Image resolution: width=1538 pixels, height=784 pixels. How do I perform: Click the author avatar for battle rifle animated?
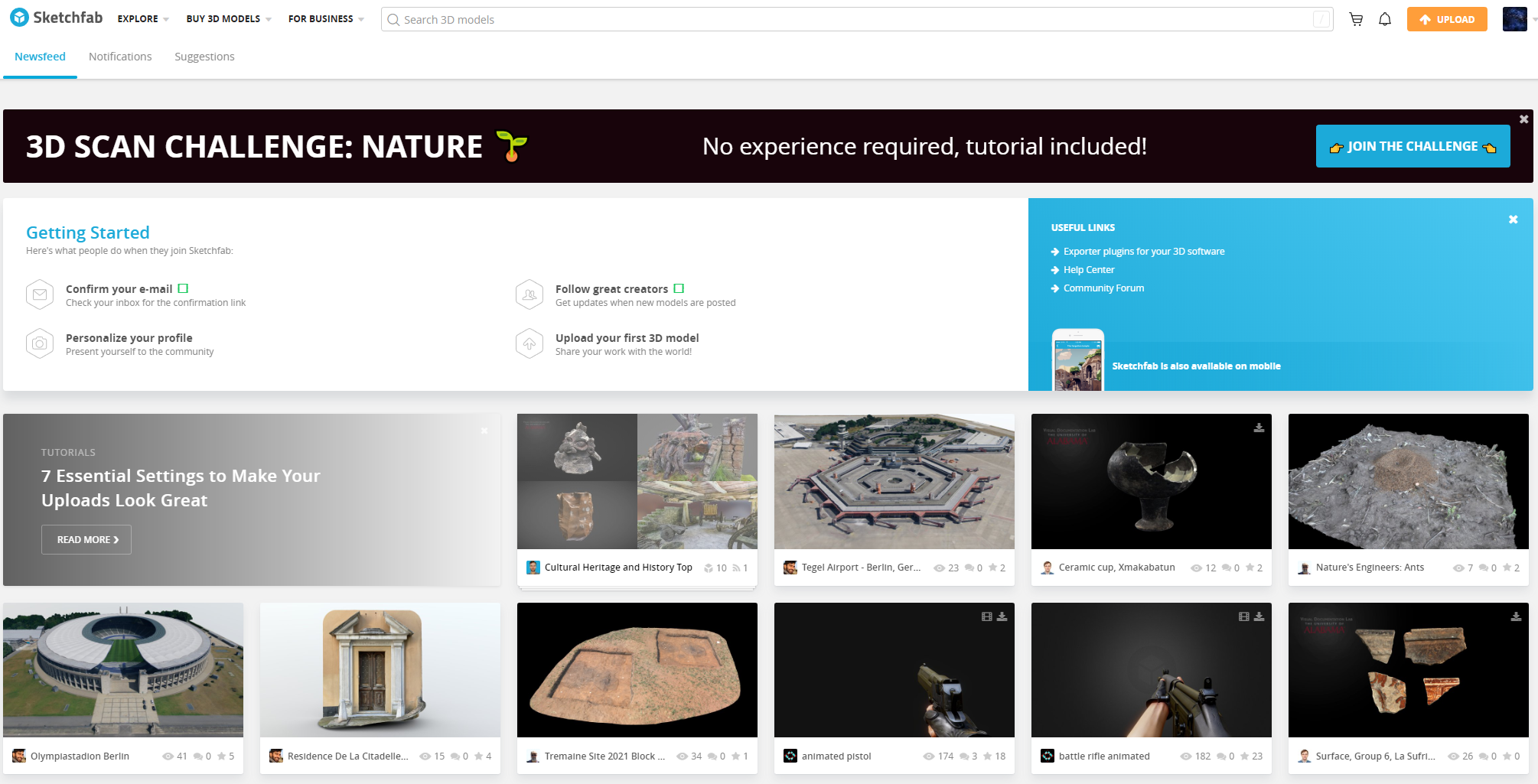tap(1048, 756)
